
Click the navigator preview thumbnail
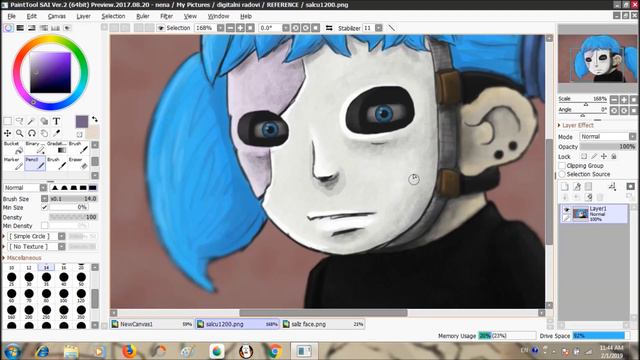point(598,58)
